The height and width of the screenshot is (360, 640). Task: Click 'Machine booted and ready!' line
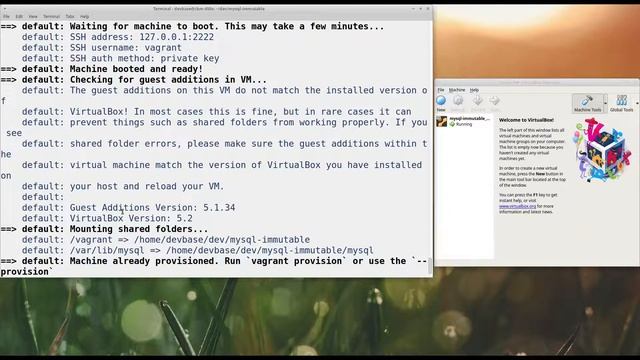point(102,69)
